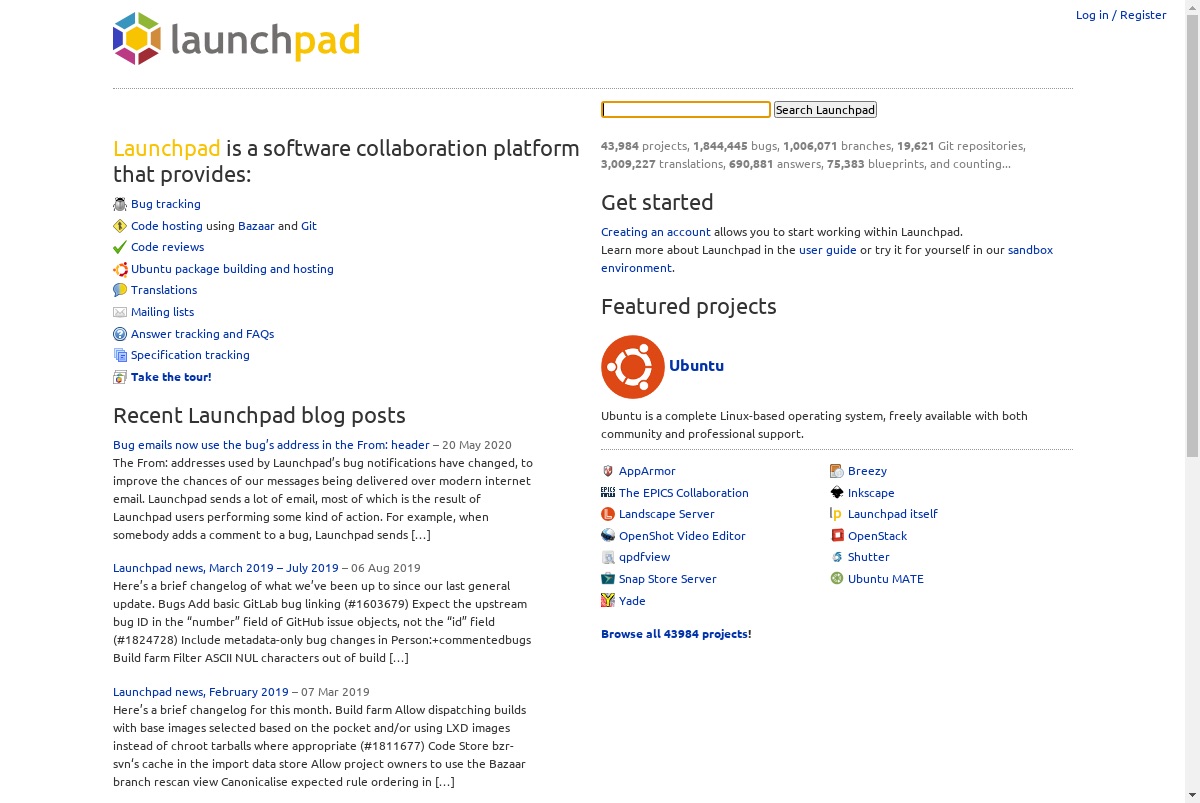1200x803 pixels.
Task: Open the Code hosting link
Action: (x=167, y=226)
